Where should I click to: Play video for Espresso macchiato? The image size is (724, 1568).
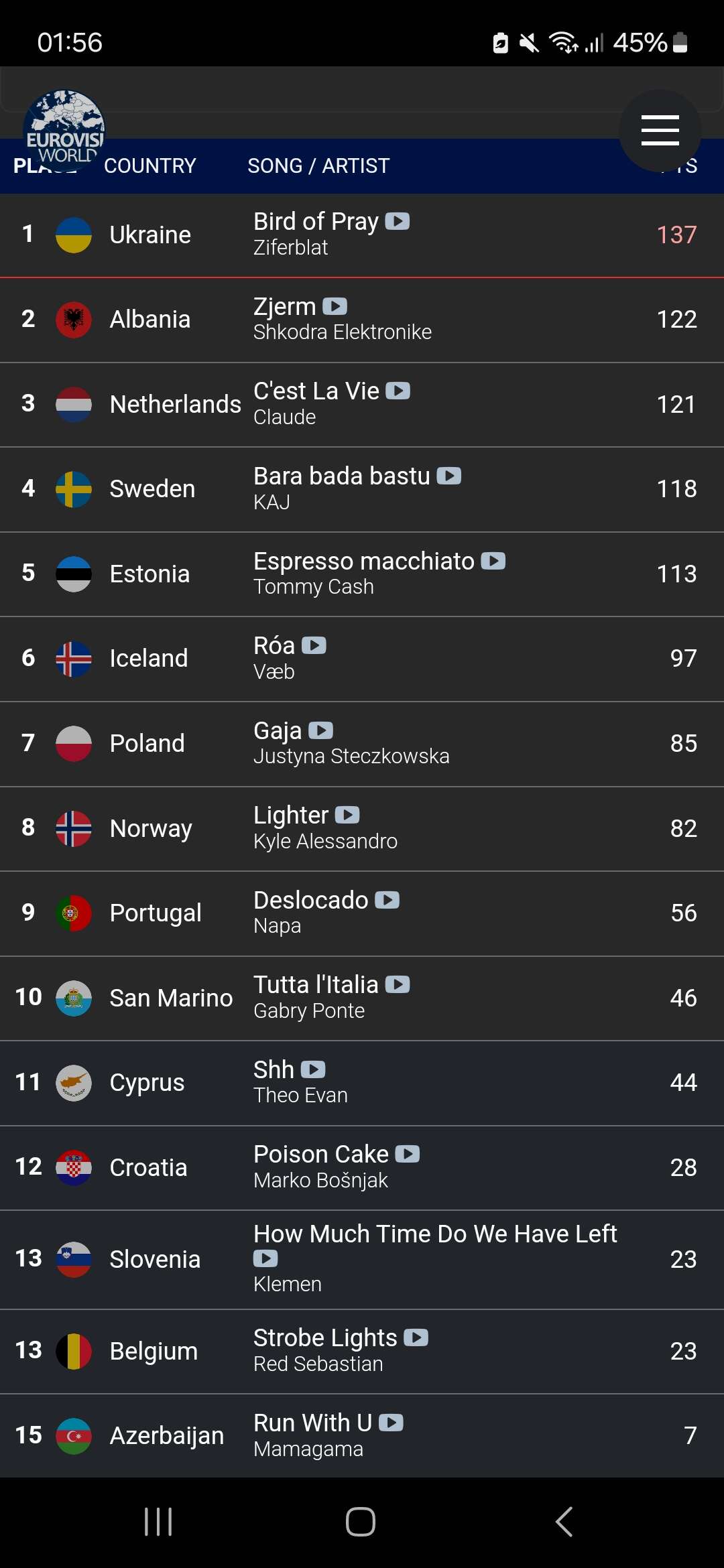[x=493, y=561]
